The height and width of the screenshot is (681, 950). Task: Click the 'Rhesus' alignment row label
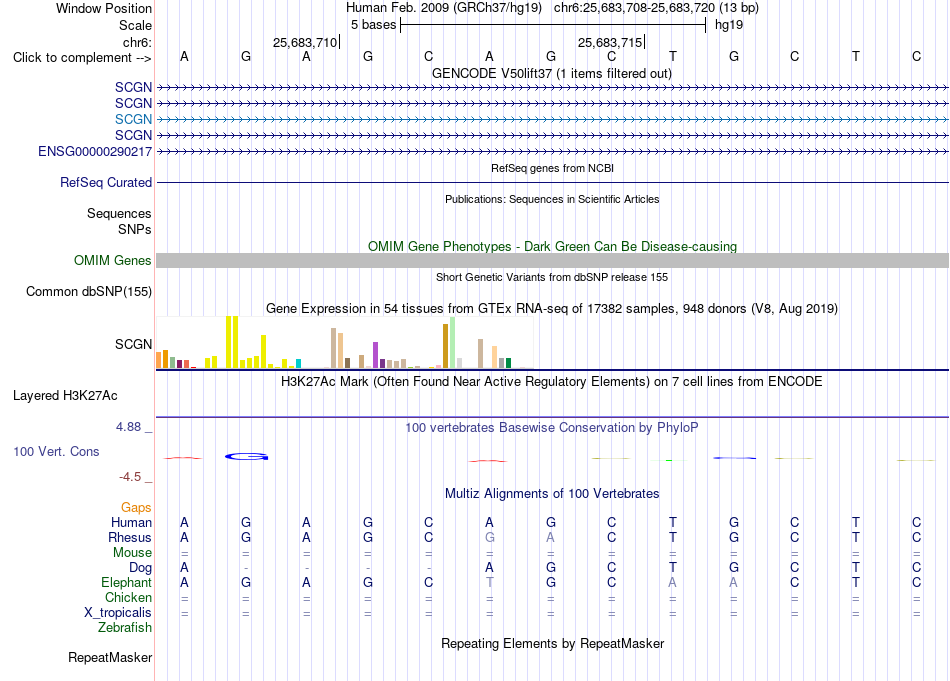130,537
